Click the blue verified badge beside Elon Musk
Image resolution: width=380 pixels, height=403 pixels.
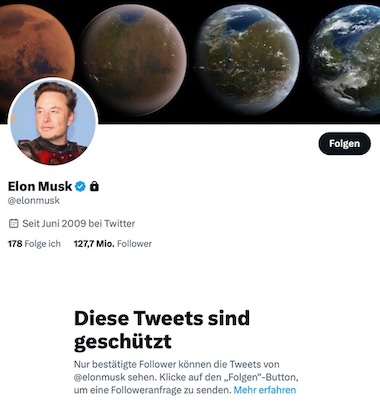[x=80, y=186]
